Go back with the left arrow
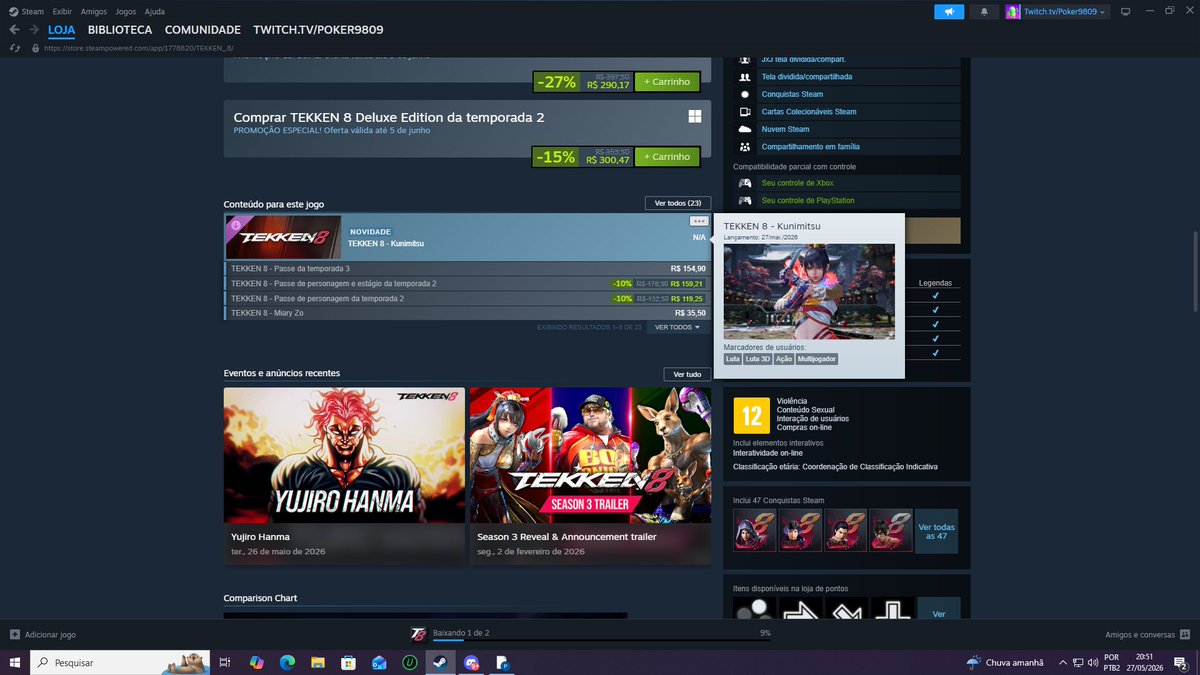 [x=14, y=30]
